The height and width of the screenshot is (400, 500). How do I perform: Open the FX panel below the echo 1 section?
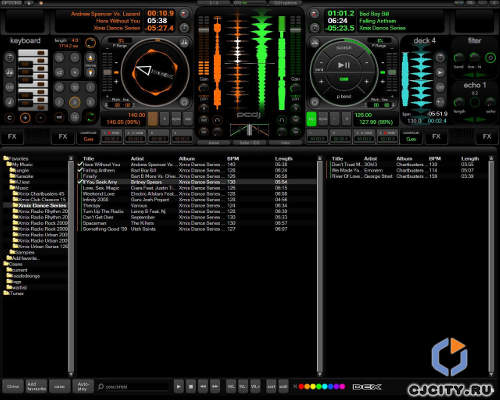pos(487,137)
